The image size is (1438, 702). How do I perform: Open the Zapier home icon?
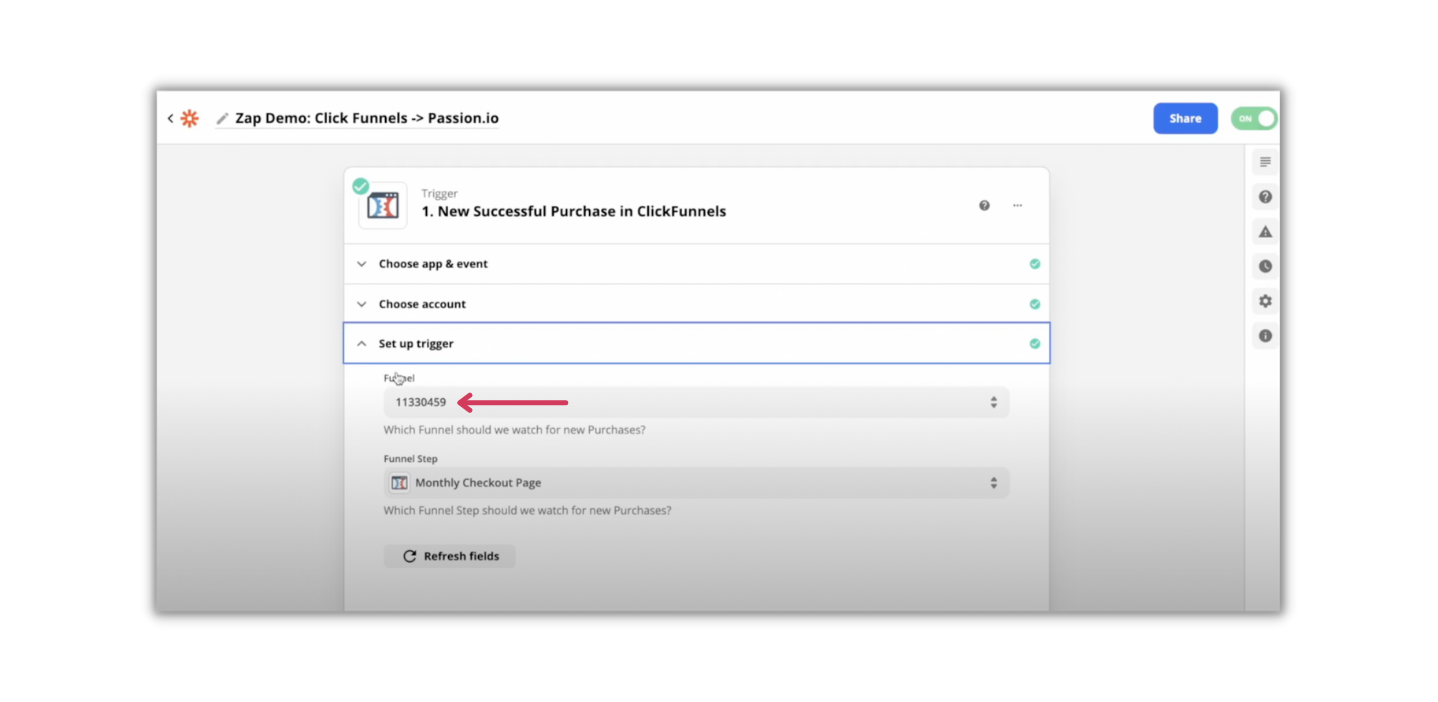point(190,118)
